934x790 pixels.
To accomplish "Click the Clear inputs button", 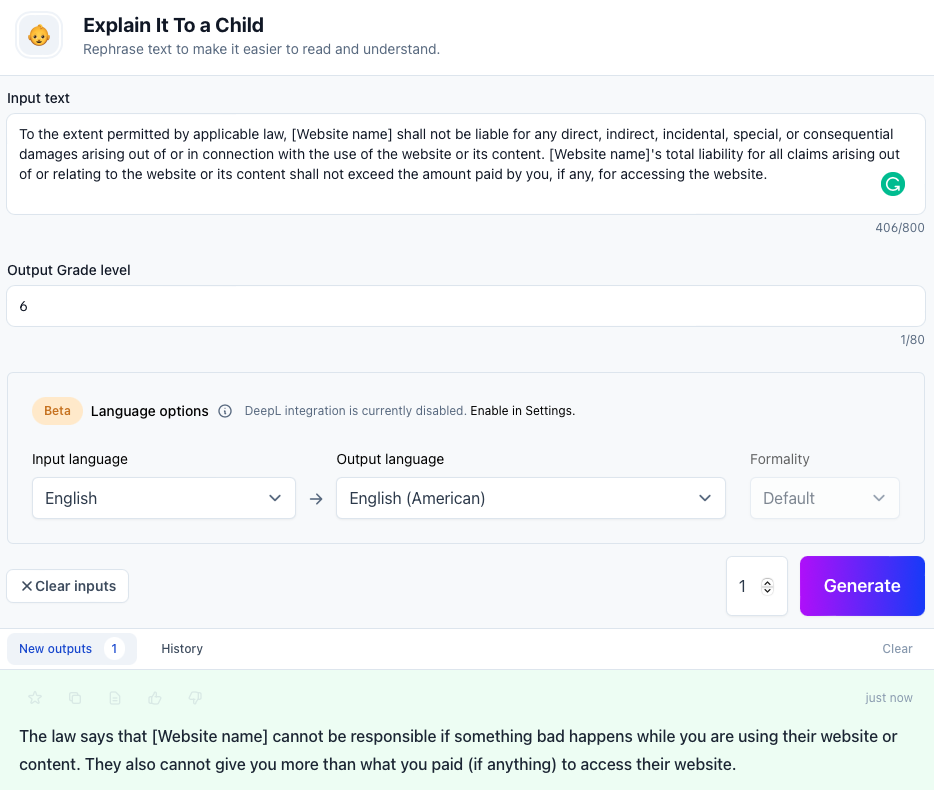I will coord(68,586).
